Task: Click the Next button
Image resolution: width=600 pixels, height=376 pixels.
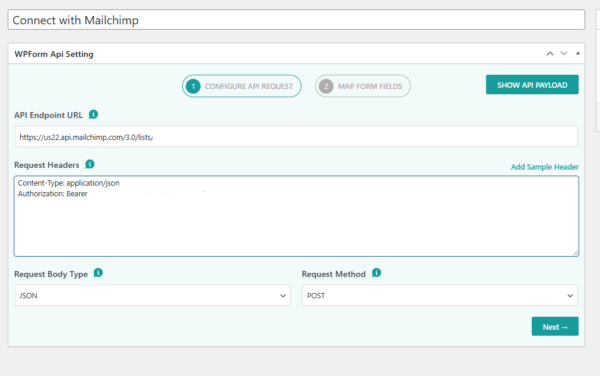Action: tap(555, 326)
